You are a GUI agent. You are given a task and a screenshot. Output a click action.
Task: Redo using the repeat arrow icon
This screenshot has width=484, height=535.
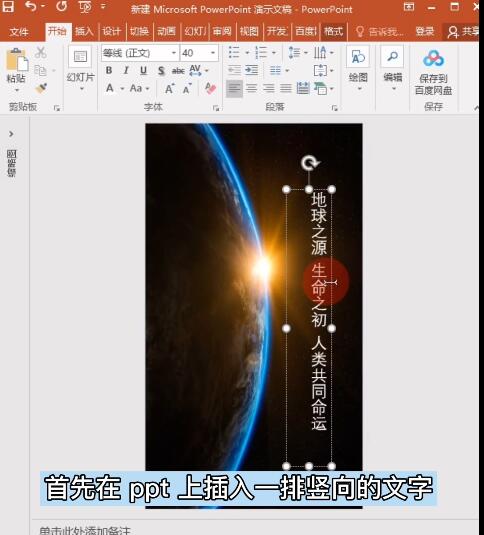pos(62,6)
